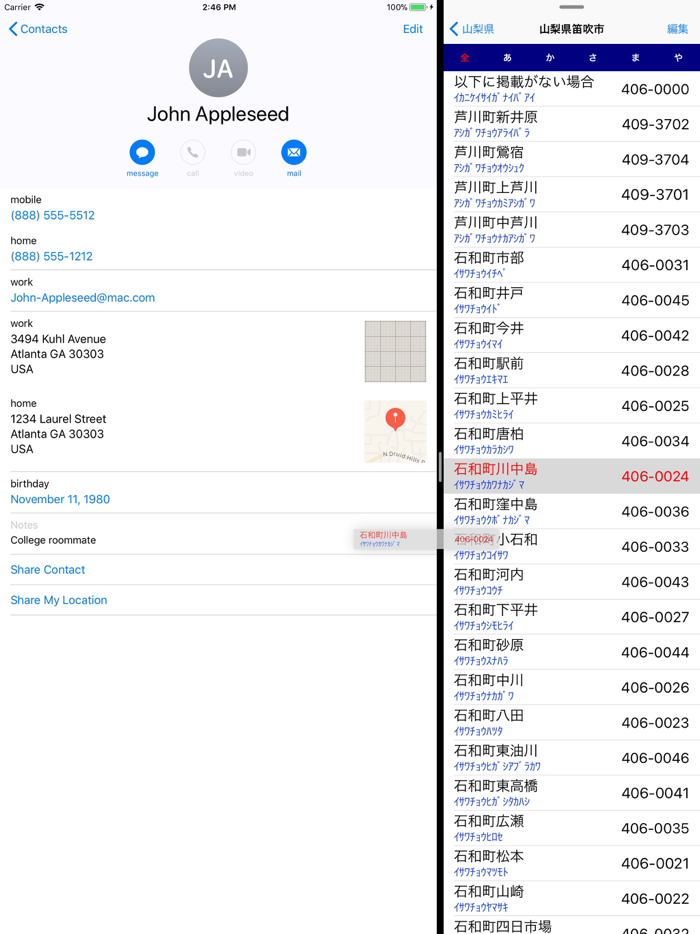Tap Share Contact
The height and width of the screenshot is (934, 700).
click(48, 569)
